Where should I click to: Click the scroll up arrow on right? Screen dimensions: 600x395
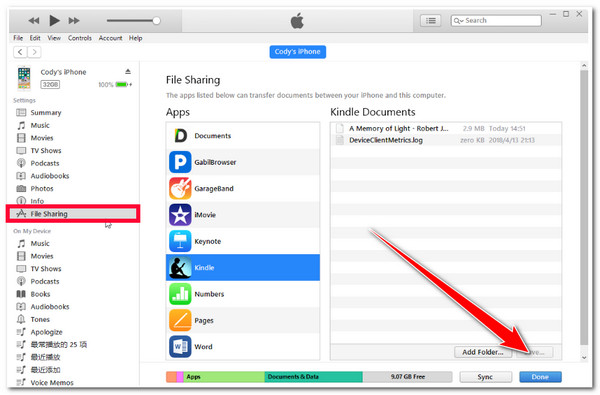[584, 65]
